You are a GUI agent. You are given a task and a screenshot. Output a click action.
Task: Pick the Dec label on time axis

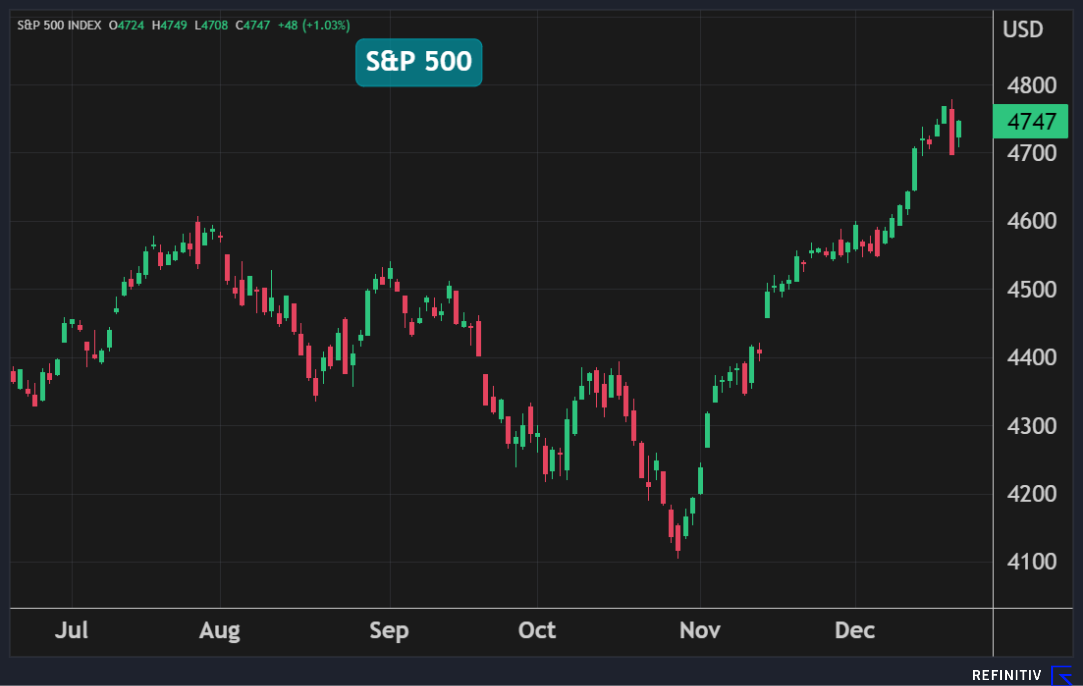855,630
